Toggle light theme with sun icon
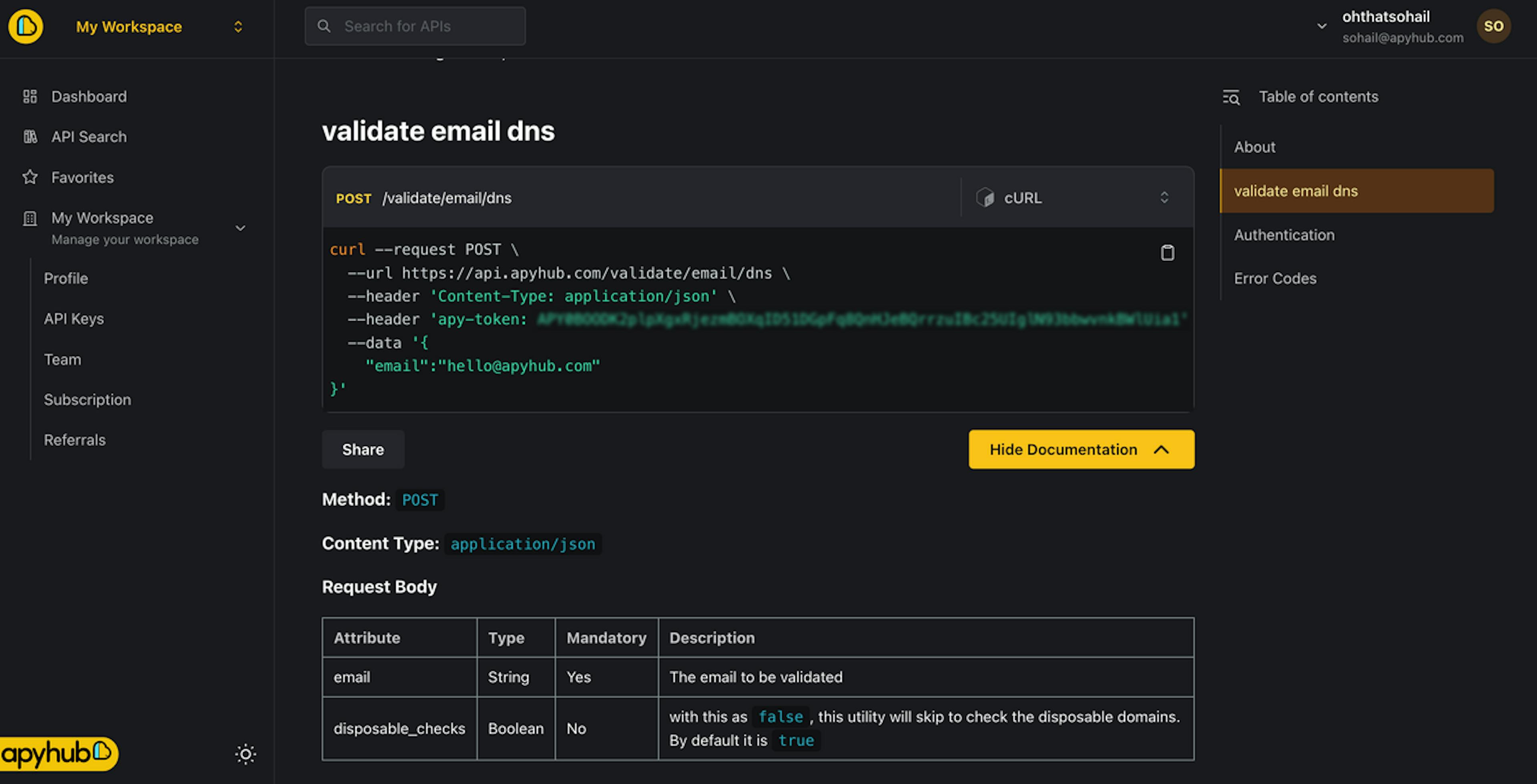Viewport: 1537px width, 784px height. coord(245,754)
